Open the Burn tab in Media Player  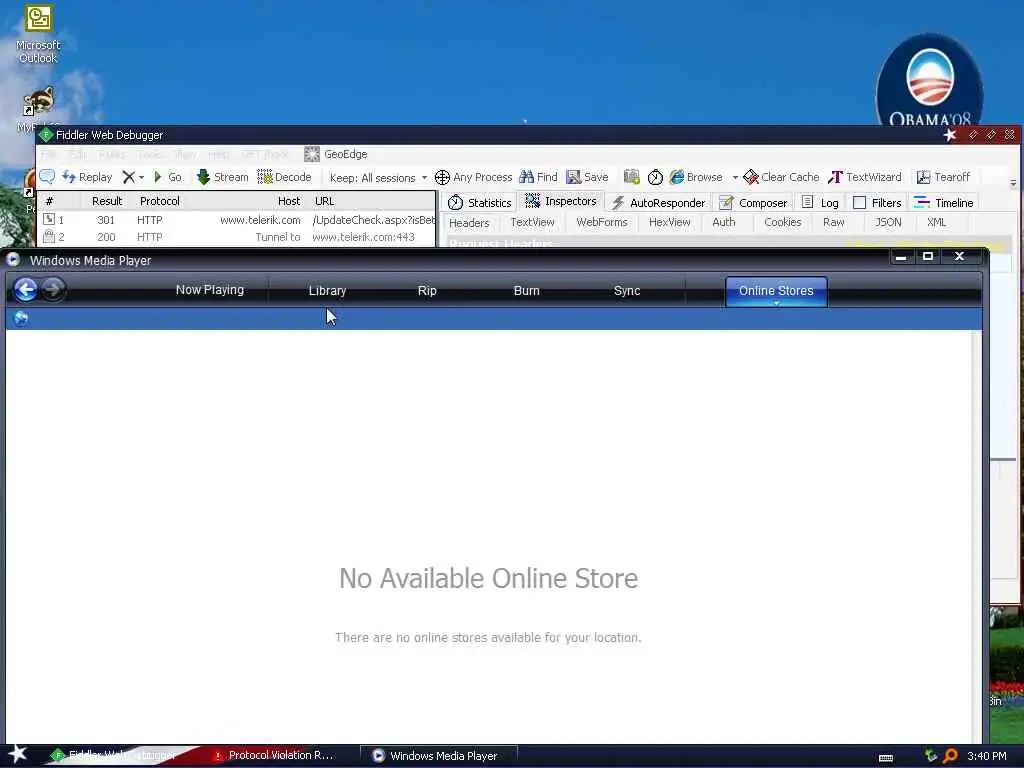pos(526,291)
